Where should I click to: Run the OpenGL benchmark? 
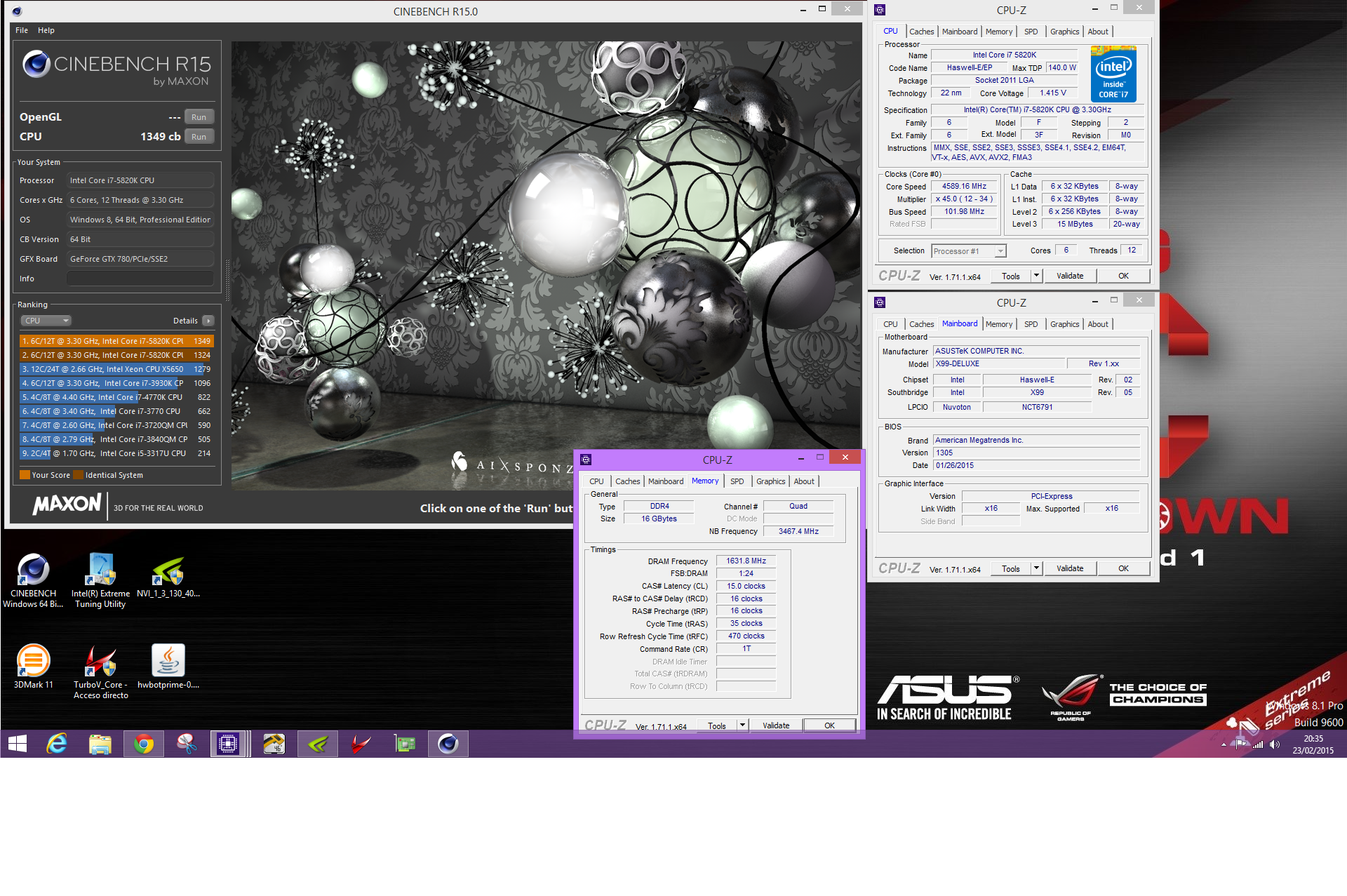coord(199,117)
